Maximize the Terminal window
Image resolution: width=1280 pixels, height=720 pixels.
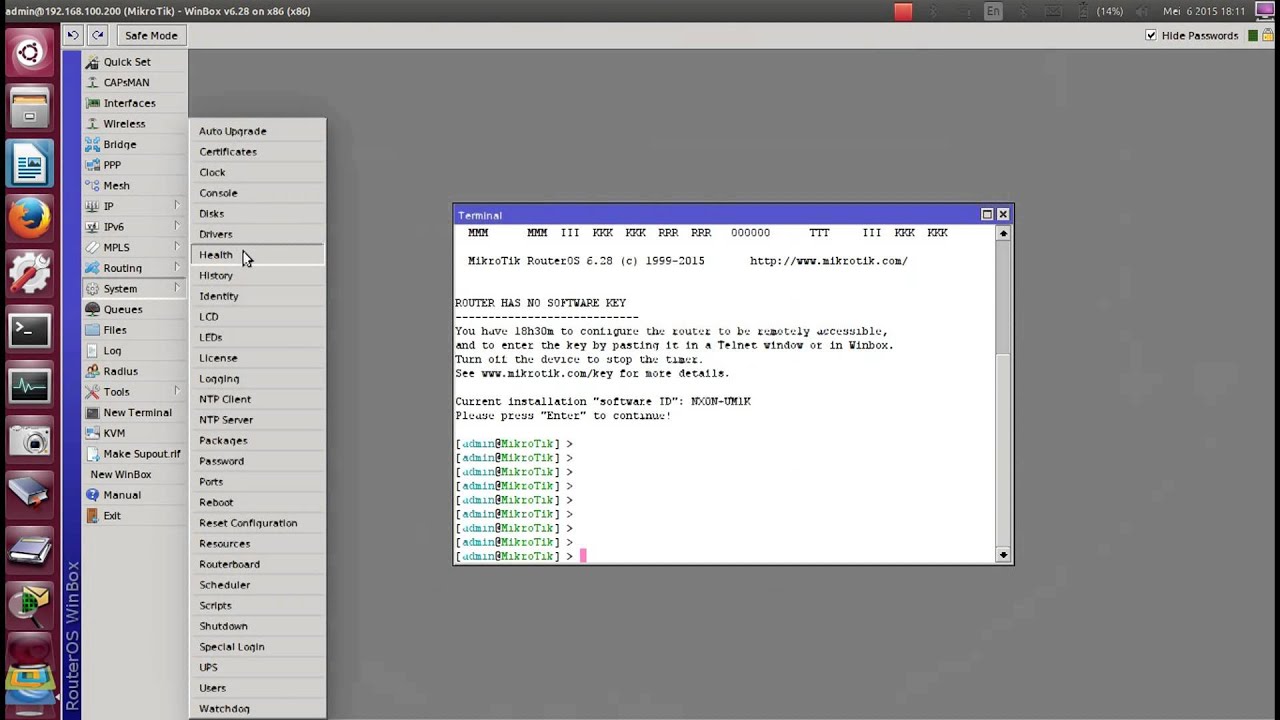click(x=987, y=214)
